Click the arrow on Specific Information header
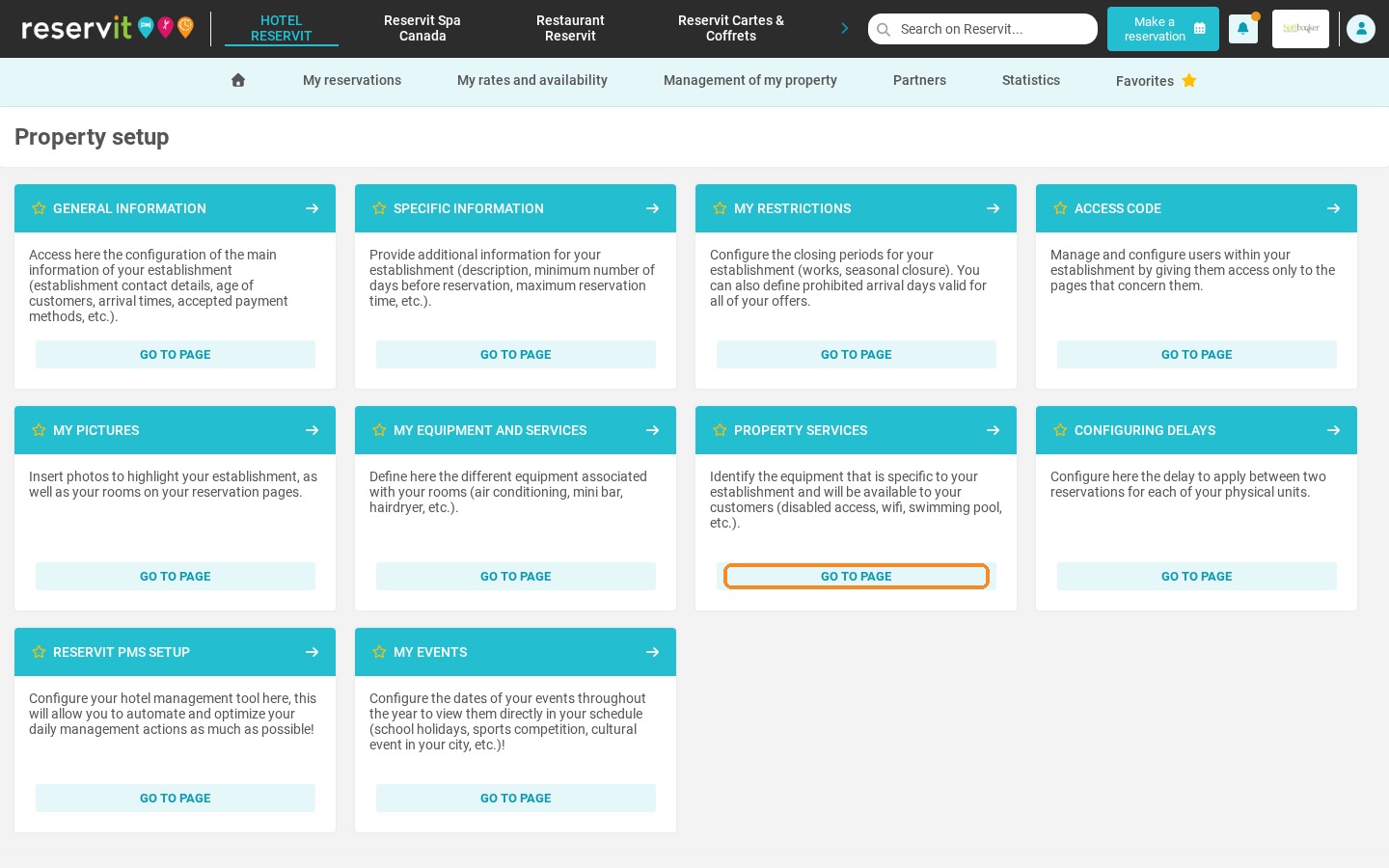This screenshot has height=868, width=1389. tap(652, 208)
